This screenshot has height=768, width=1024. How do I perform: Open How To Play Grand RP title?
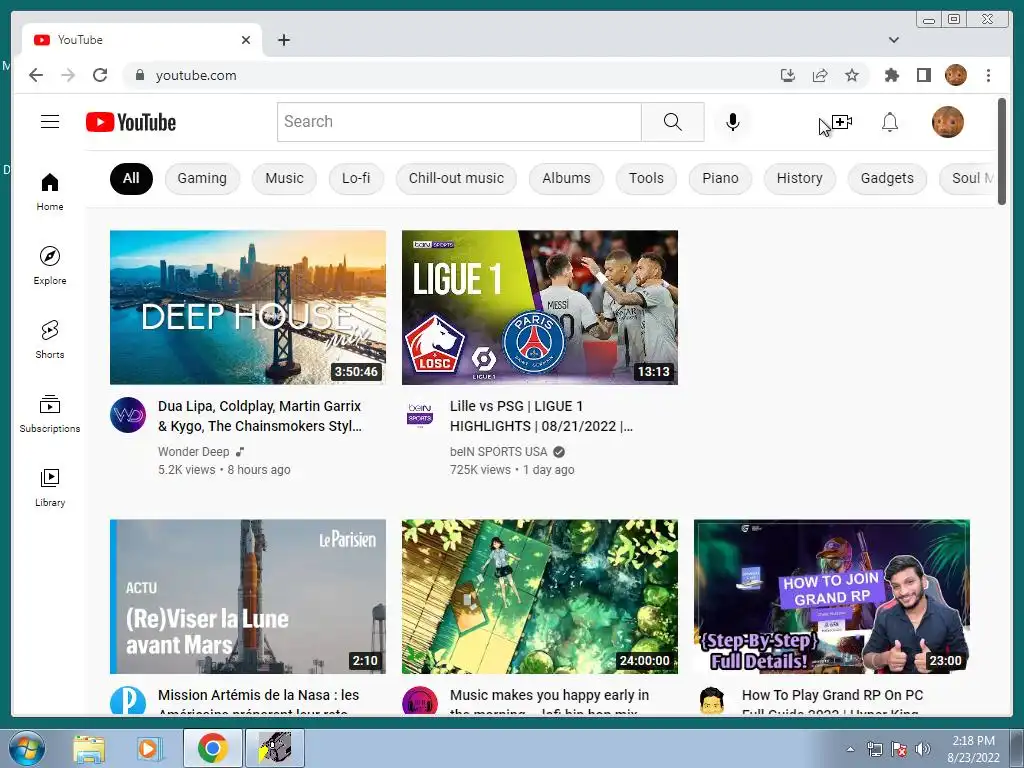point(833,703)
